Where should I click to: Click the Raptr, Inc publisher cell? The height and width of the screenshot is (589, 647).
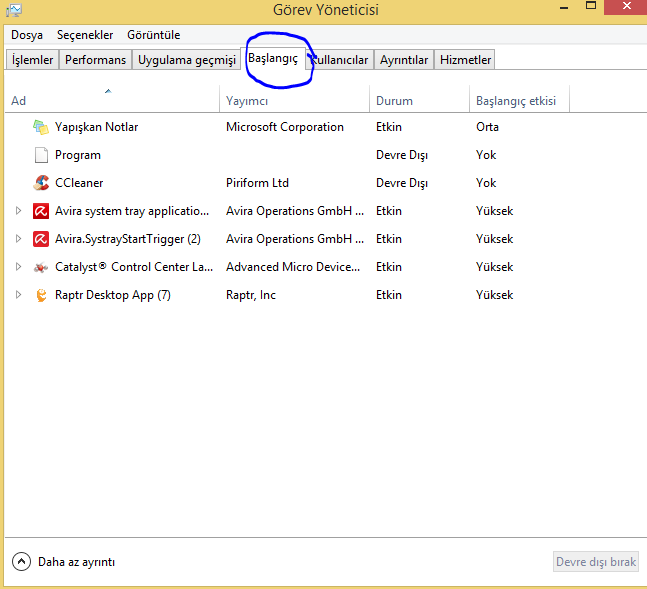251,295
